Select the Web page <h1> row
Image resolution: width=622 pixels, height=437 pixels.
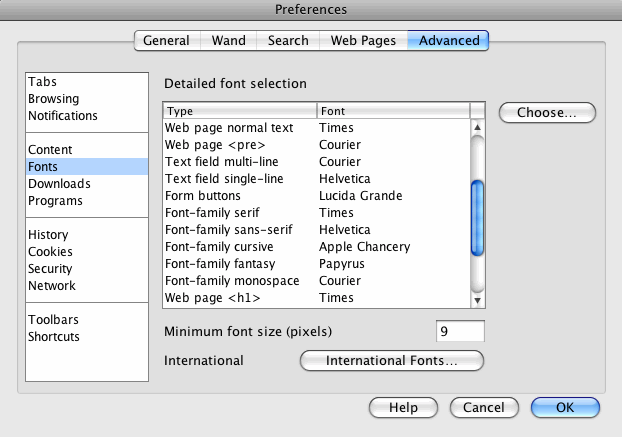click(317, 298)
